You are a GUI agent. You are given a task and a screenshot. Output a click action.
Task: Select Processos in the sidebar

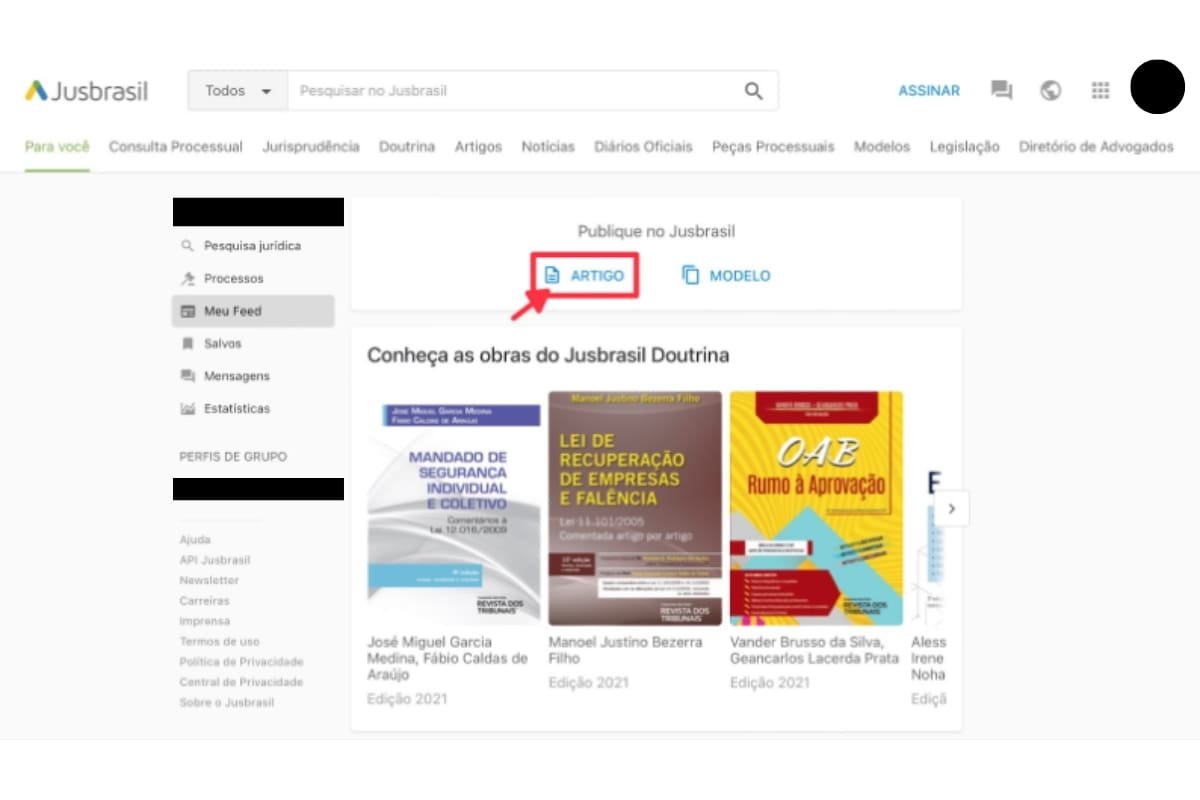(233, 279)
